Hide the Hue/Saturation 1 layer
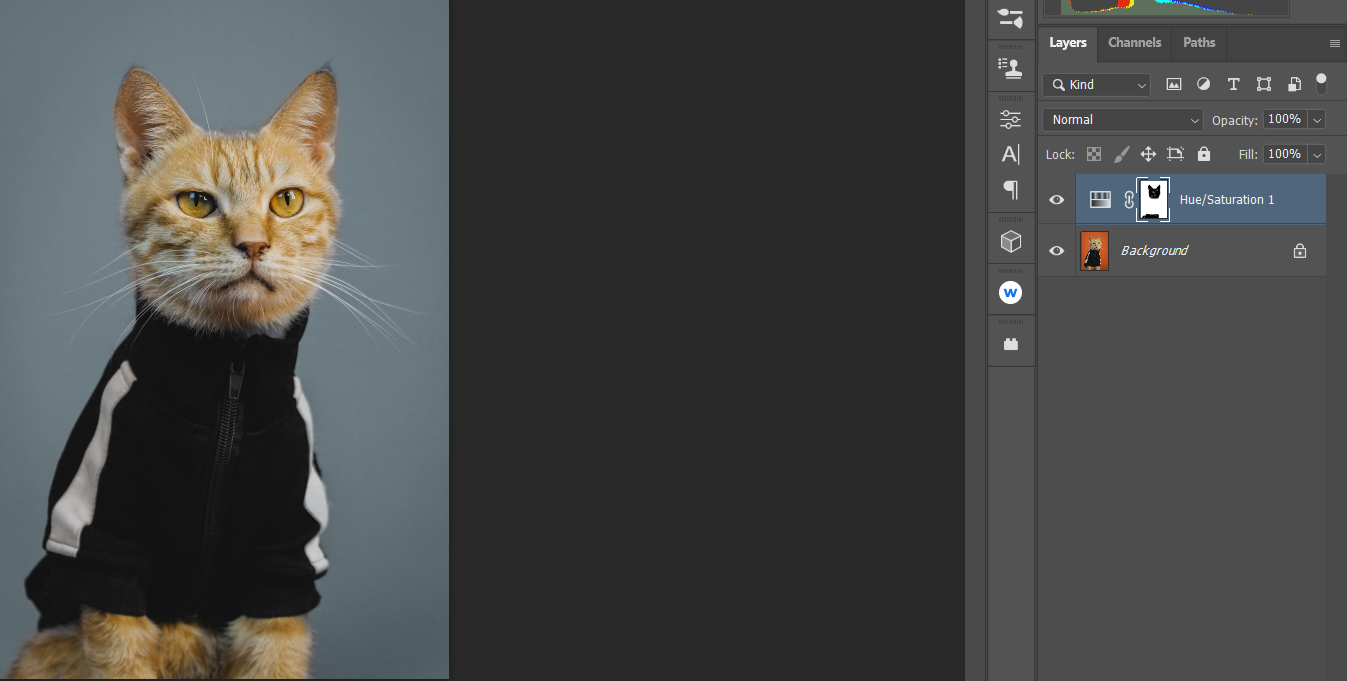The width and height of the screenshot is (1347, 681). click(1056, 200)
